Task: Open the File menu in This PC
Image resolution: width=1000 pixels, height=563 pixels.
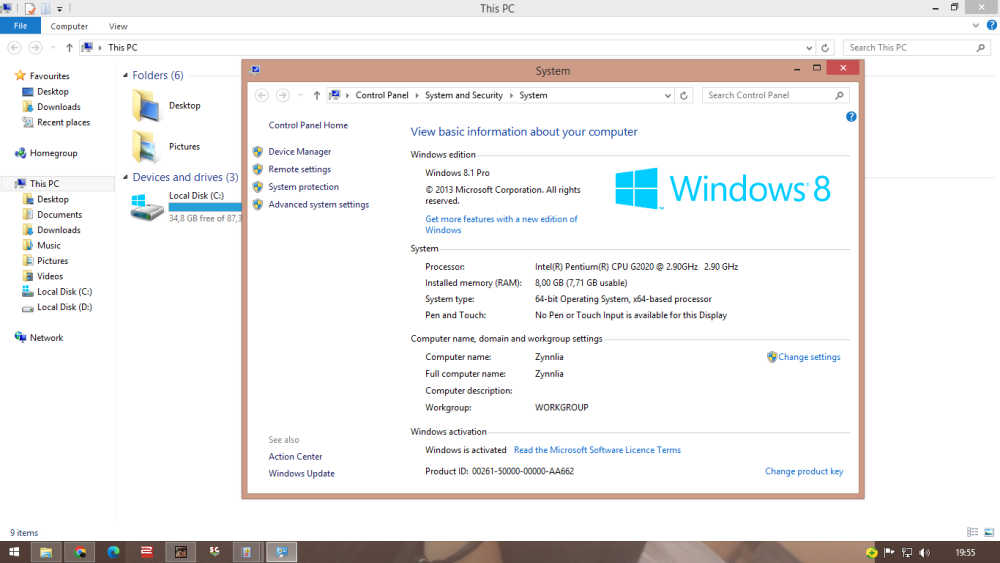Action: pyautogui.click(x=20, y=26)
